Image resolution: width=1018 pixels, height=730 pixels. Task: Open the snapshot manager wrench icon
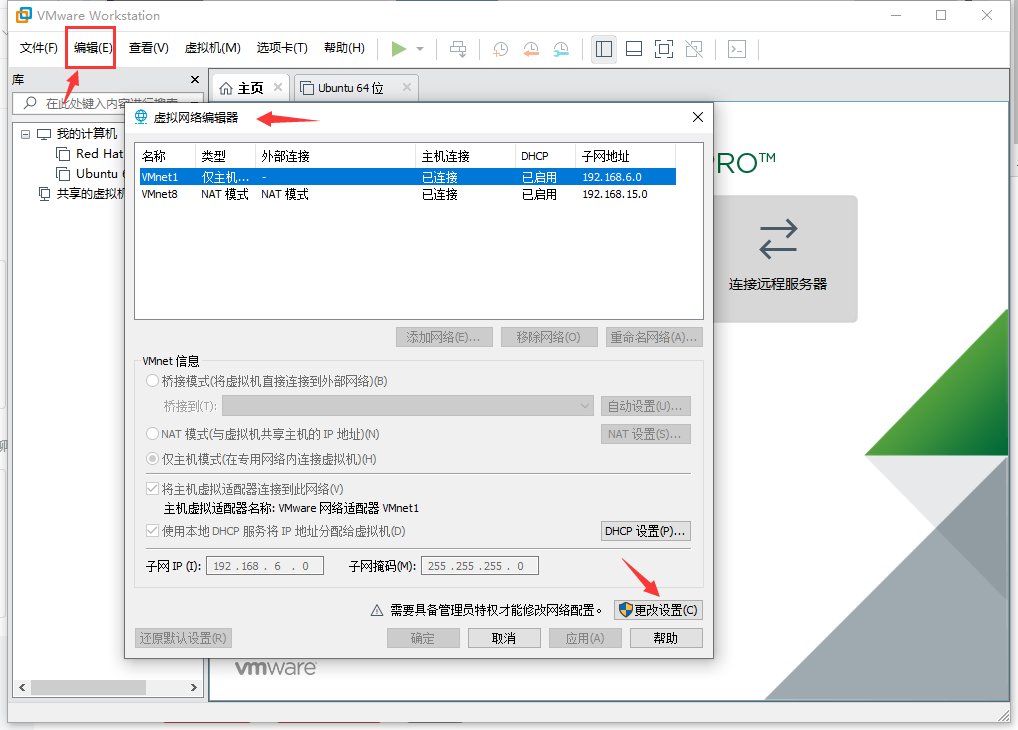coord(561,49)
